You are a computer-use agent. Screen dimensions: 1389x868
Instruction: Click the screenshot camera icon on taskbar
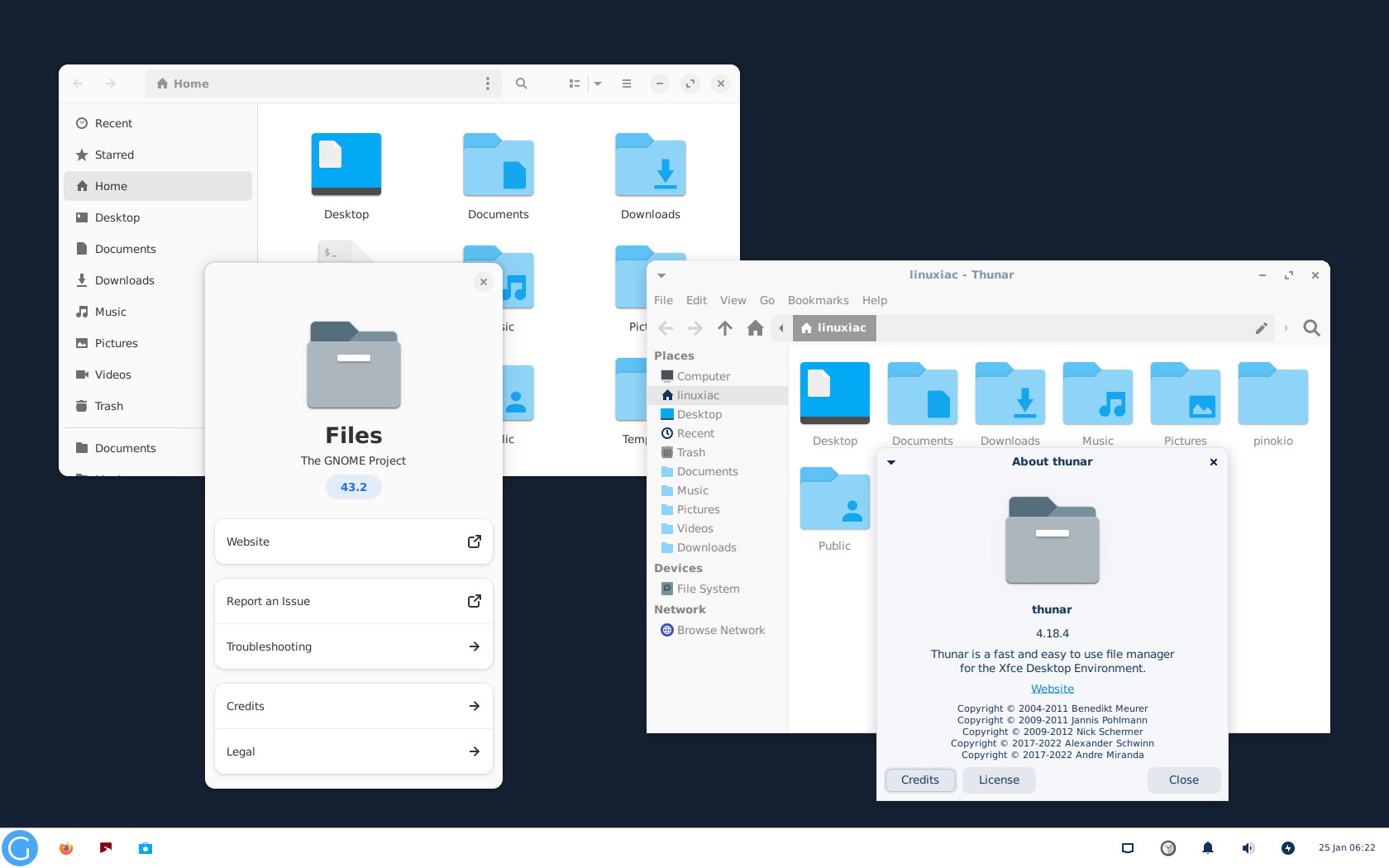[146, 848]
